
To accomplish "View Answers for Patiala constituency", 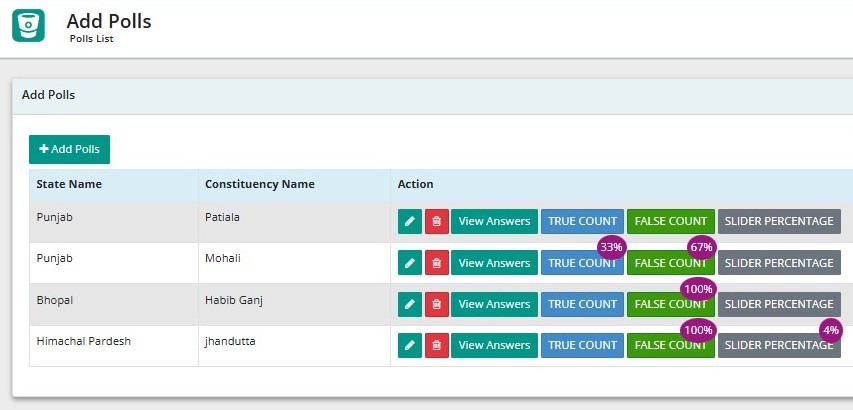I will click(494, 221).
